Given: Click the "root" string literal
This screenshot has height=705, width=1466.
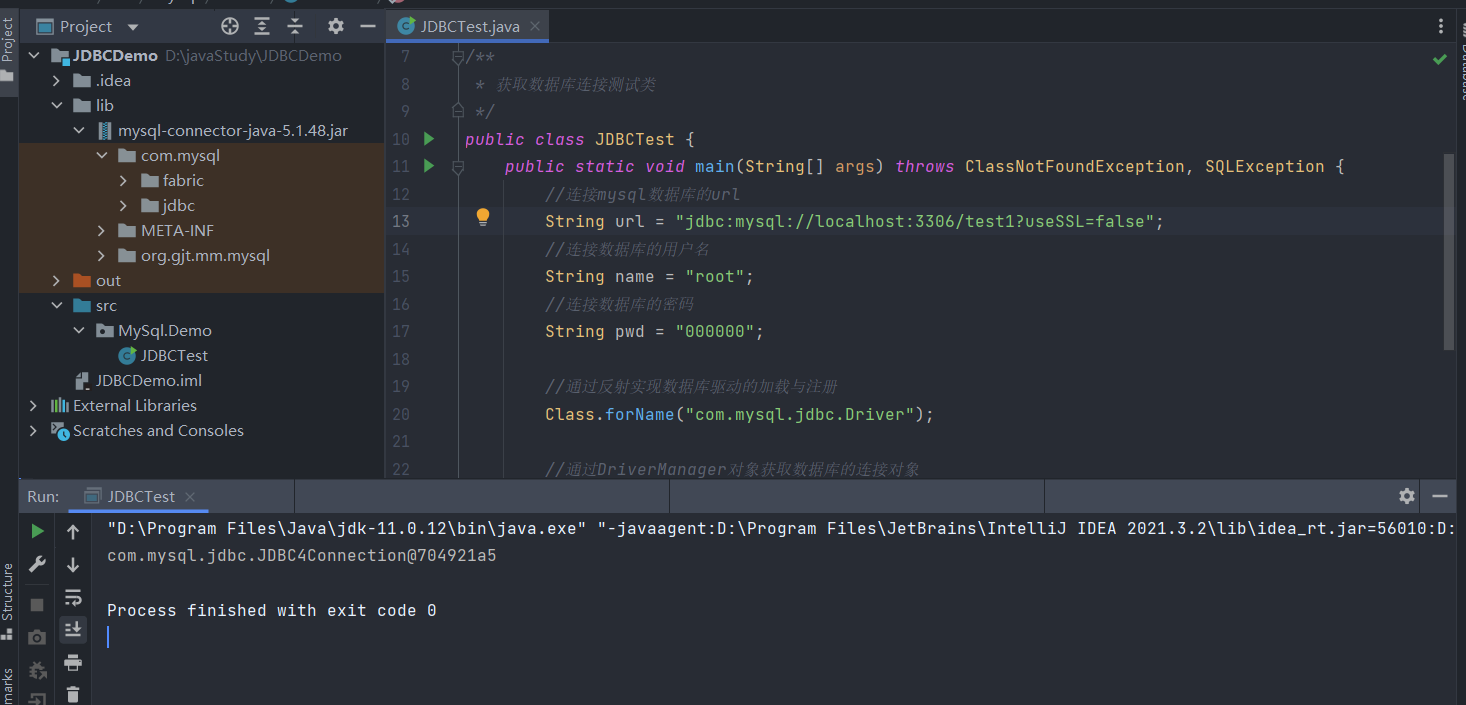Looking at the screenshot, I should pyautogui.click(x=714, y=276).
